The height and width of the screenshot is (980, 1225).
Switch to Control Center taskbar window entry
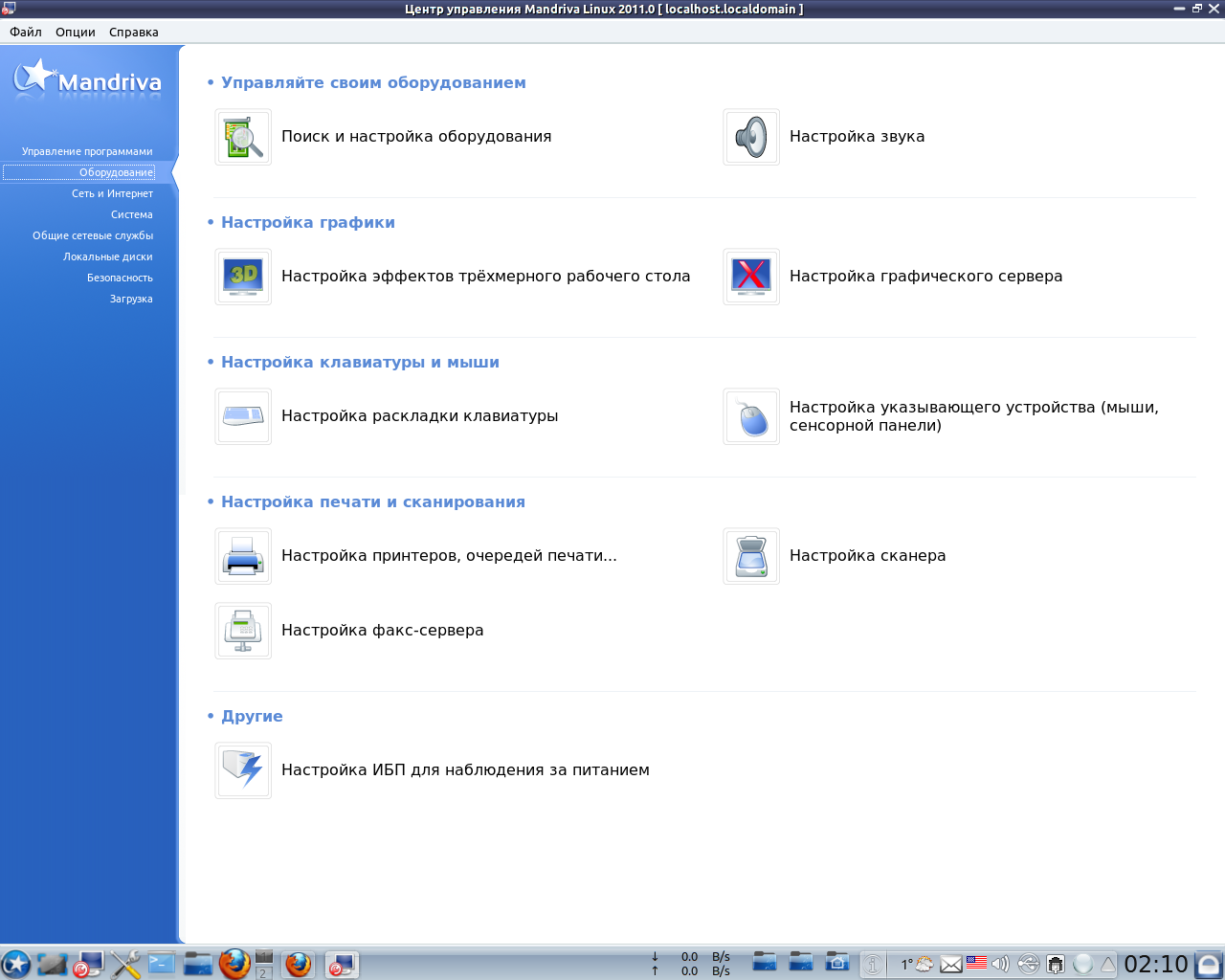click(x=341, y=964)
